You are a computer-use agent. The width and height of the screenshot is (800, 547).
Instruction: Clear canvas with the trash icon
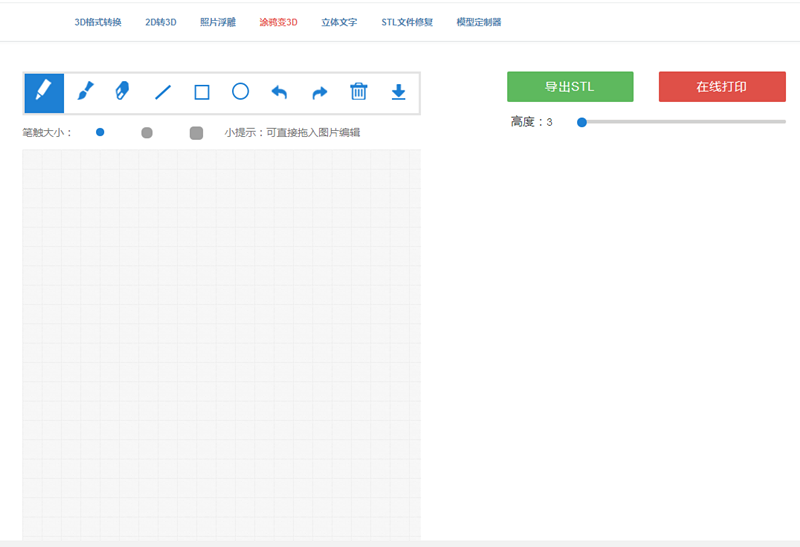click(x=359, y=92)
